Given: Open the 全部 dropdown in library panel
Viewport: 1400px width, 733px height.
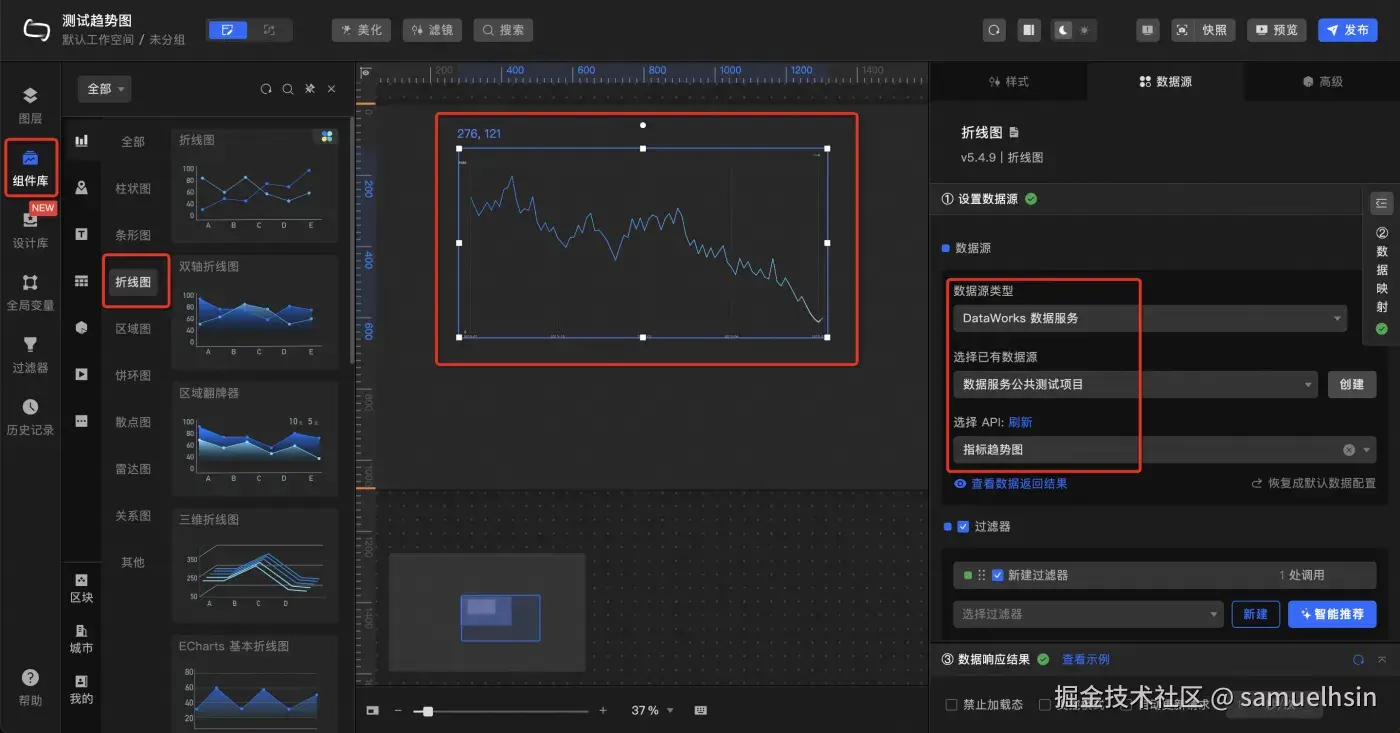Looking at the screenshot, I should click(x=104, y=89).
